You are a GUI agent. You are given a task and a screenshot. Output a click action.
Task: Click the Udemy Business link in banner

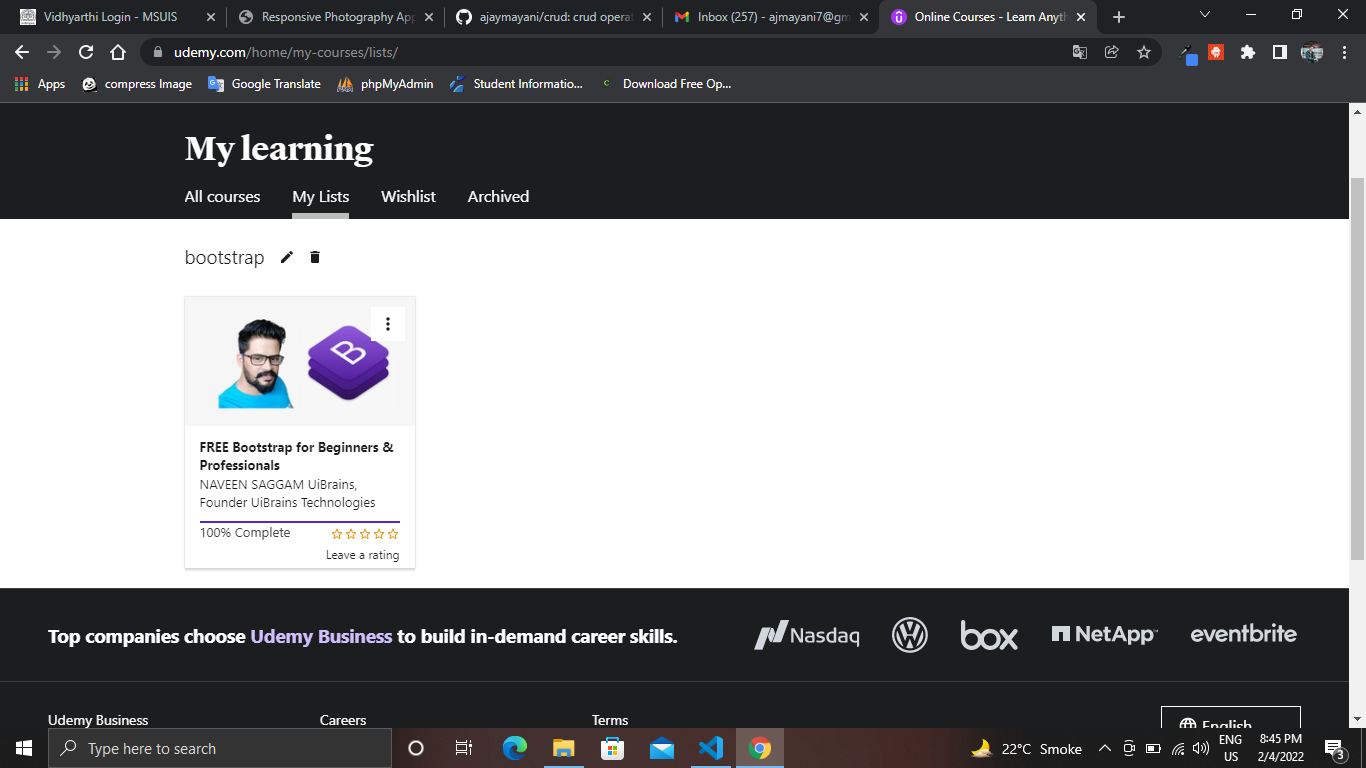click(321, 637)
